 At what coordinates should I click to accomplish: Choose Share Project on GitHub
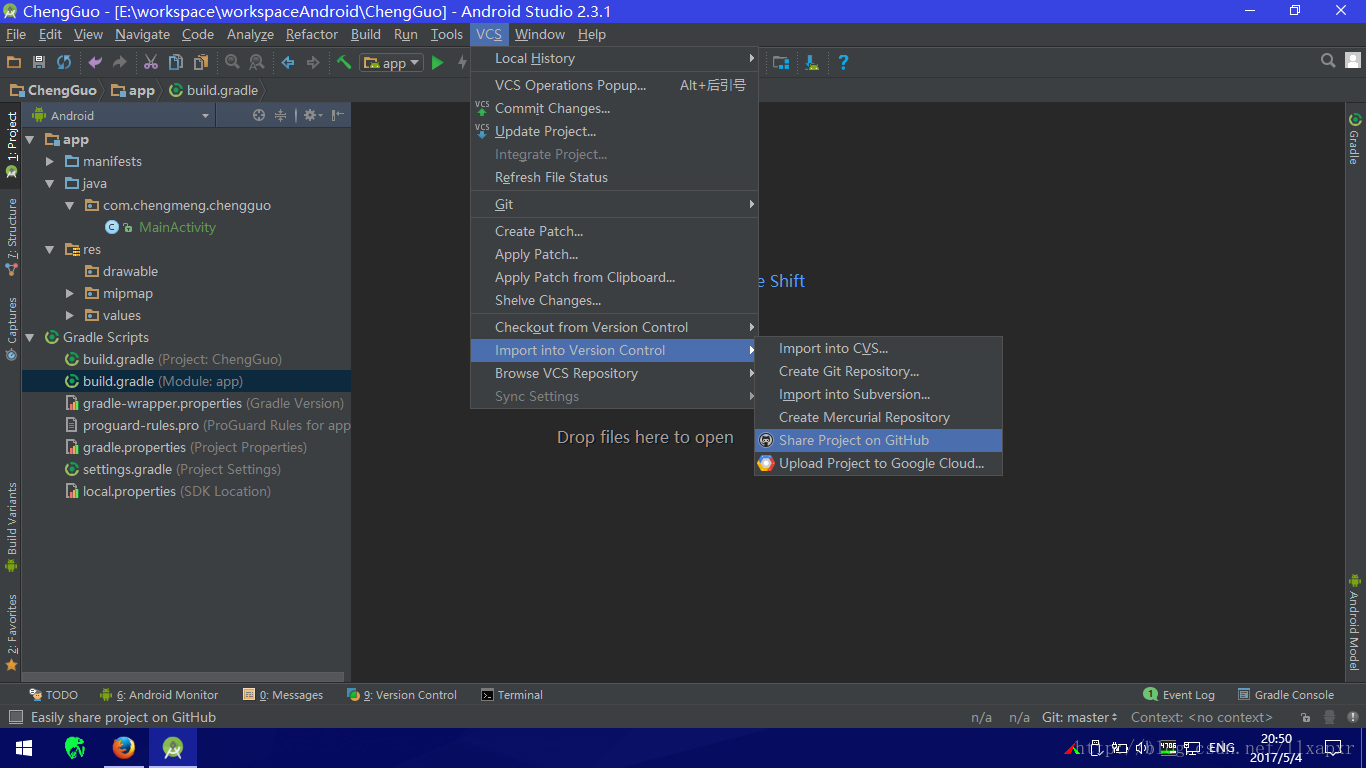pos(878,440)
